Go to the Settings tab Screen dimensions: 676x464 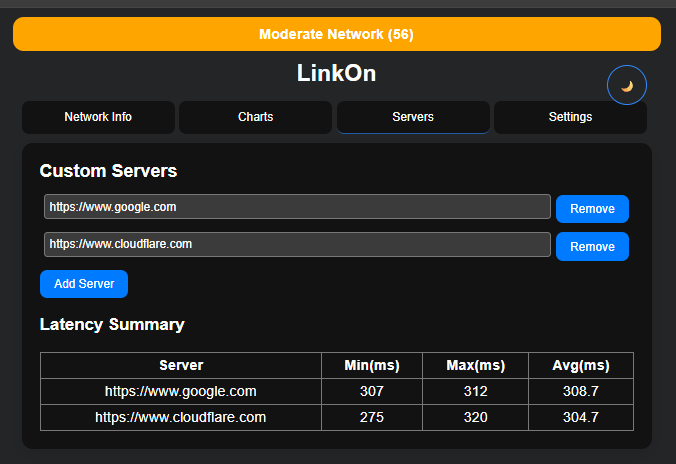click(570, 117)
